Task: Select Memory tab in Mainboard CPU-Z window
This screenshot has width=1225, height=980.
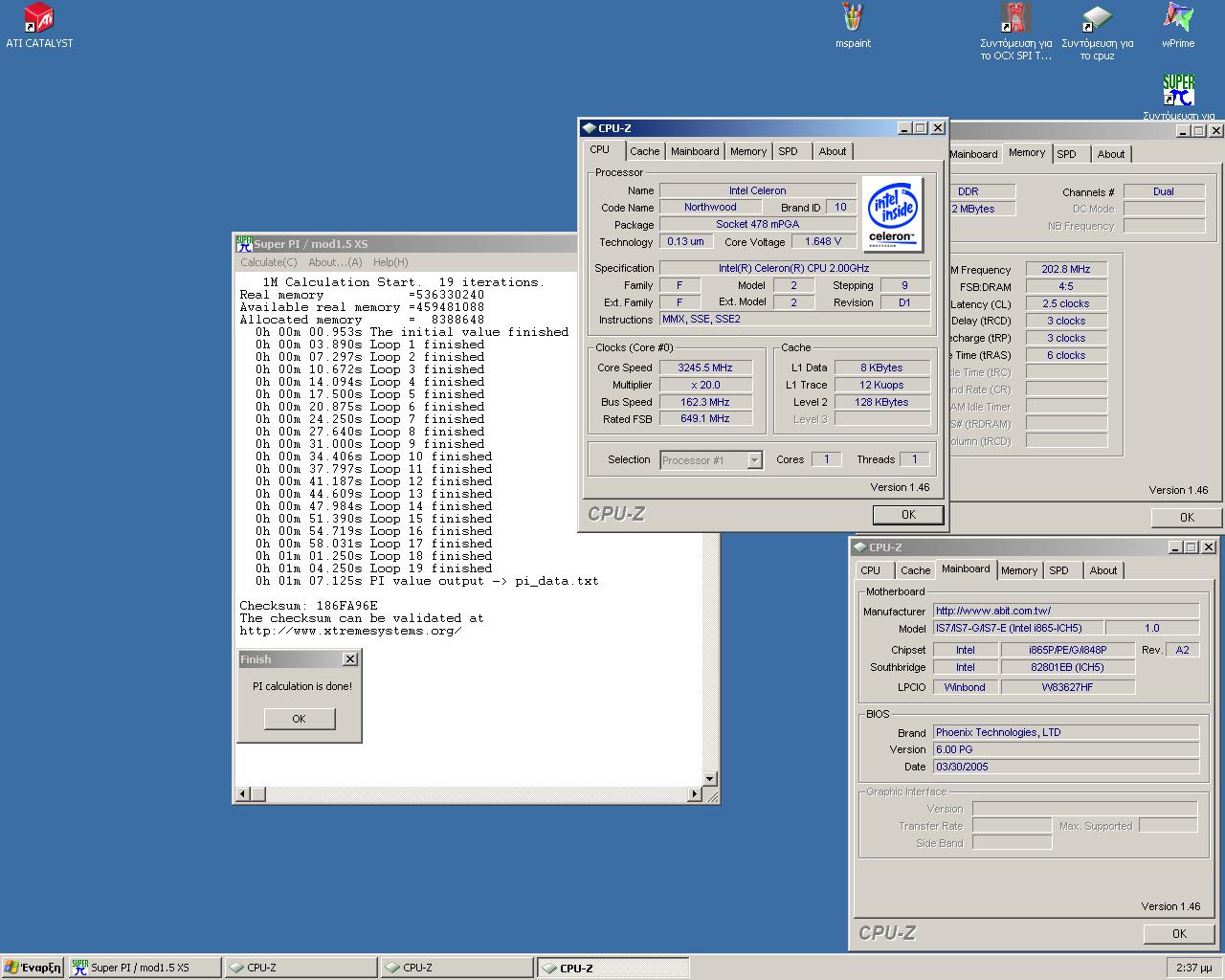Action: (1019, 570)
